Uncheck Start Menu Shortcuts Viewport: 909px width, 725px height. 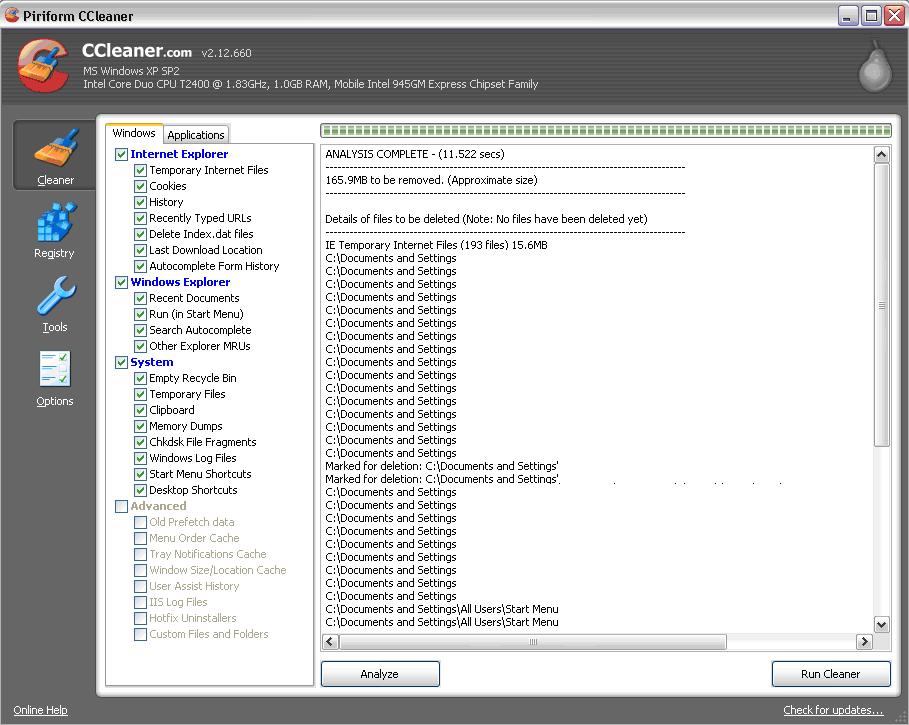pos(140,474)
